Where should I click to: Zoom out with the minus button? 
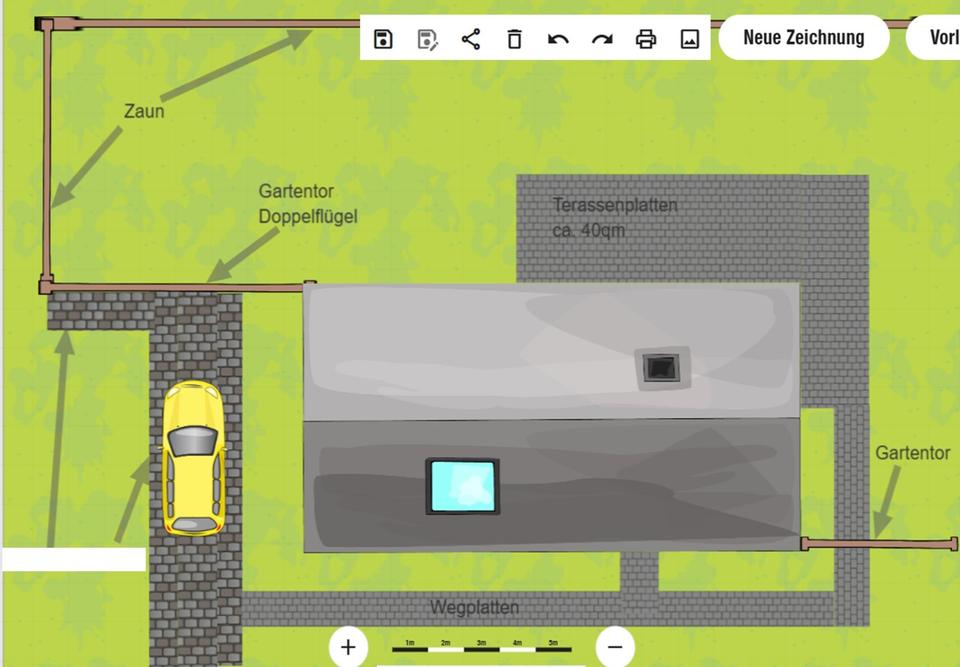tap(615, 647)
